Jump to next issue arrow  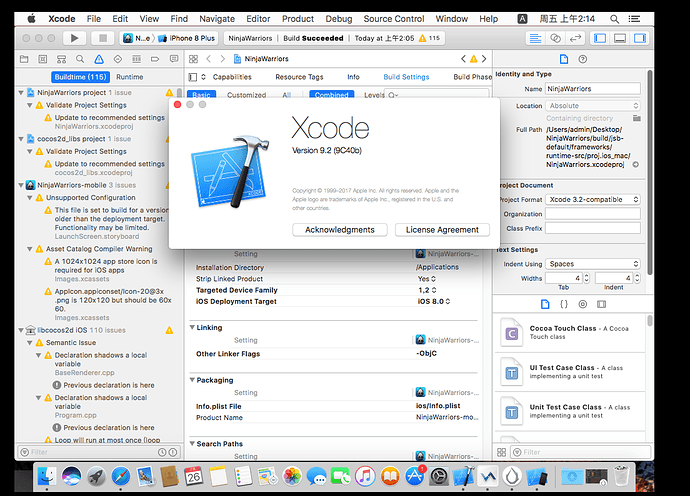[484, 59]
